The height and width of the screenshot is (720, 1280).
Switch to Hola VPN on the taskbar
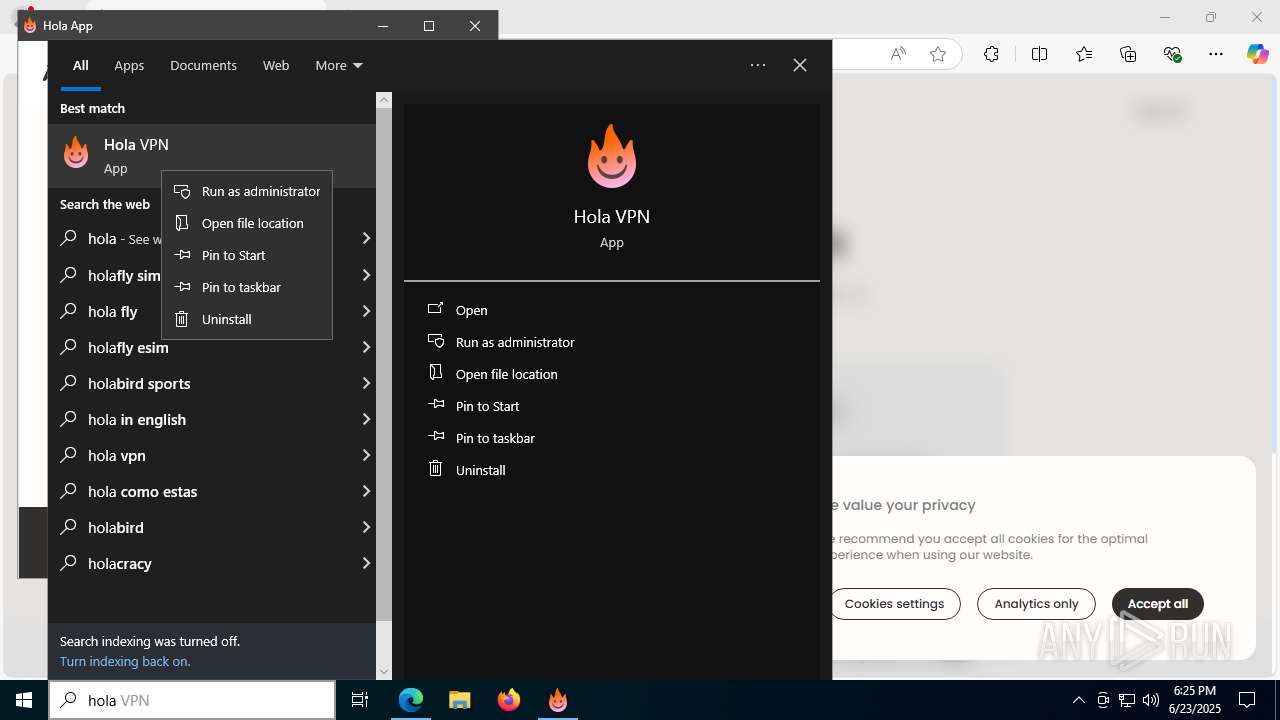point(558,700)
